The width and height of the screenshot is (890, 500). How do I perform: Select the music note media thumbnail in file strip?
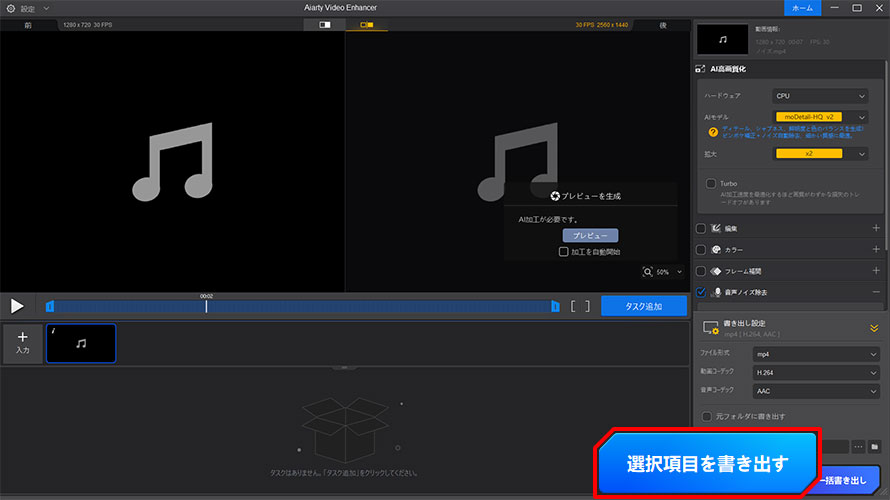pos(81,343)
